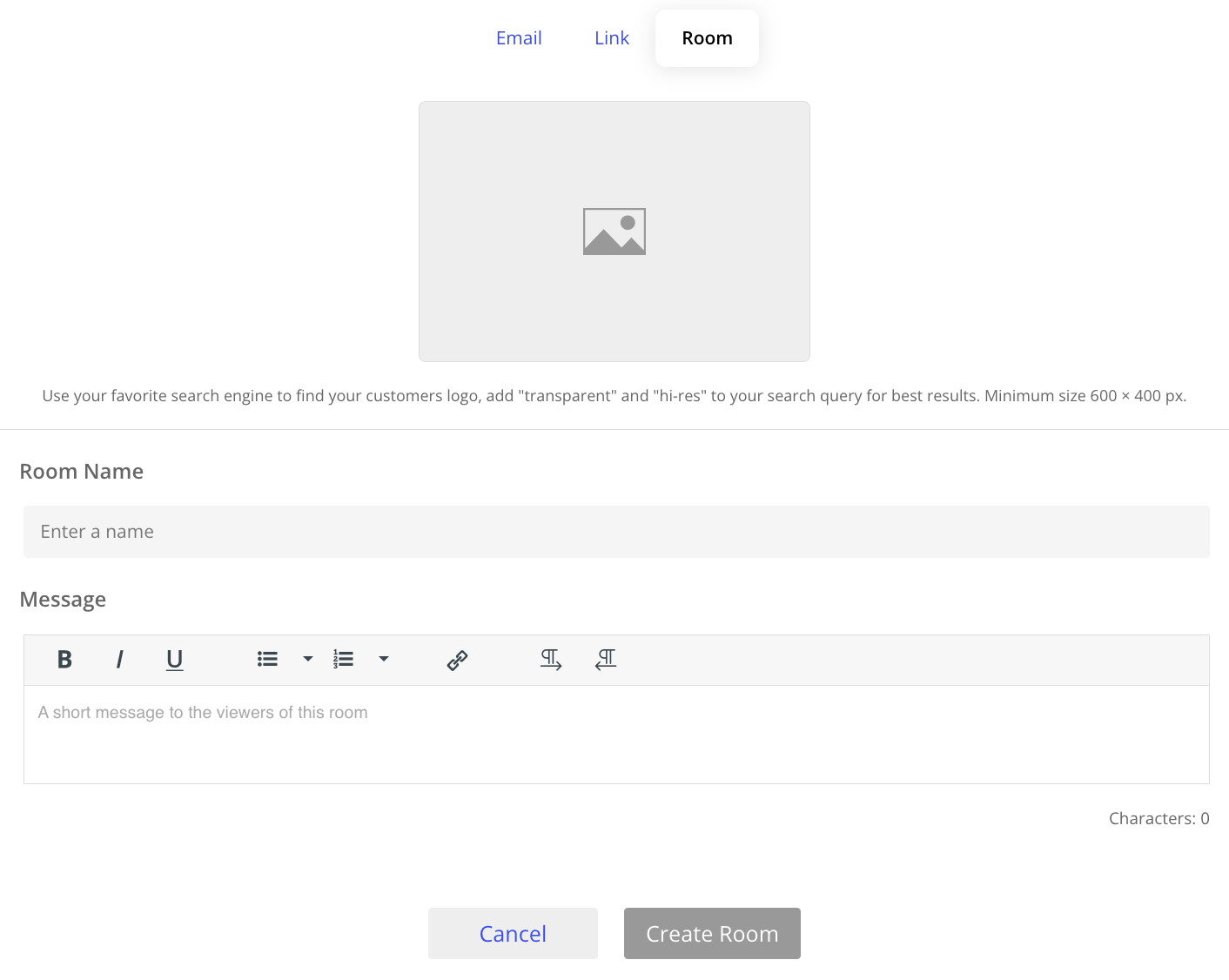Set right-to-left paragraph direction
This screenshot has width=1229, height=980.
606,660
